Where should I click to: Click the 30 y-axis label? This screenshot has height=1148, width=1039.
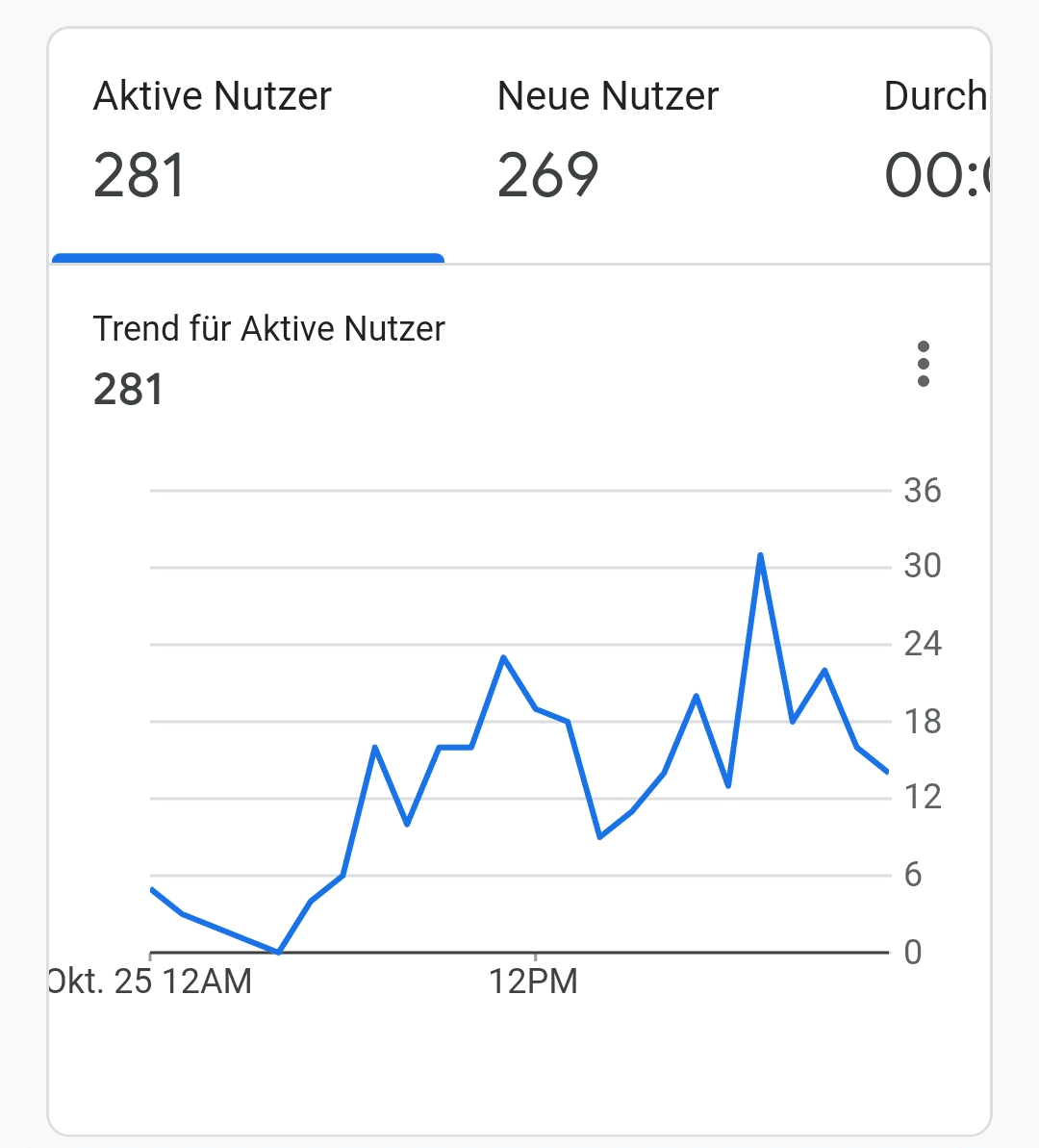pos(922,566)
